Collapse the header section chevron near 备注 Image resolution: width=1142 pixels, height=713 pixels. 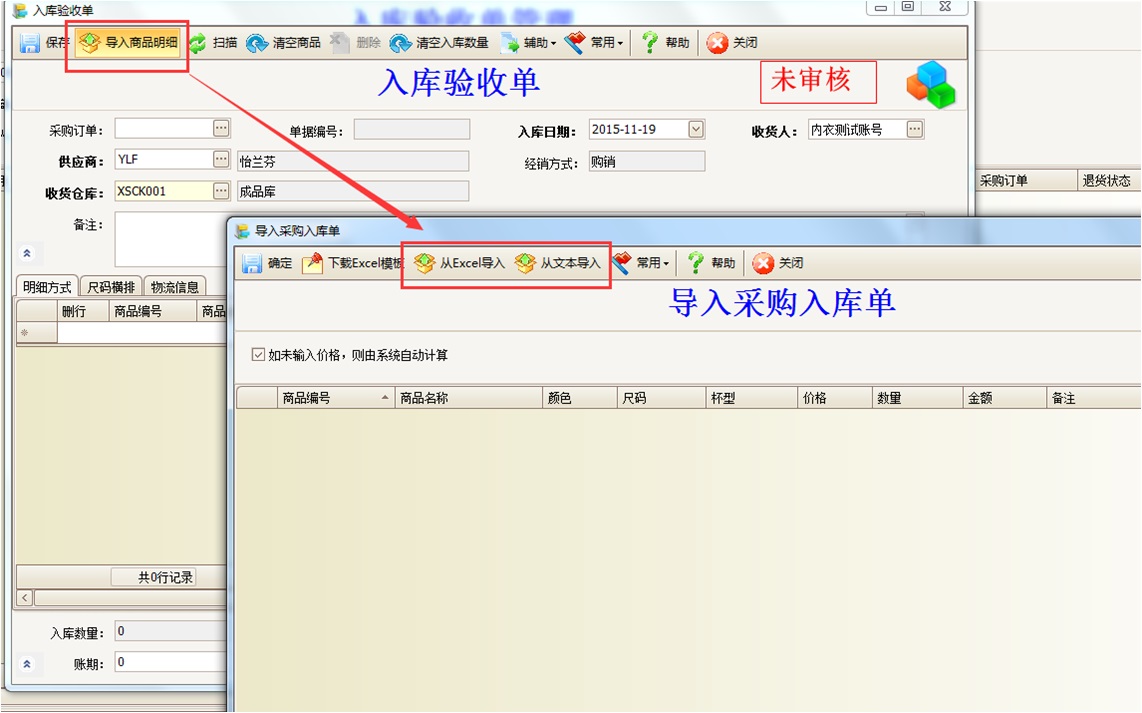click(x=27, y=254)
